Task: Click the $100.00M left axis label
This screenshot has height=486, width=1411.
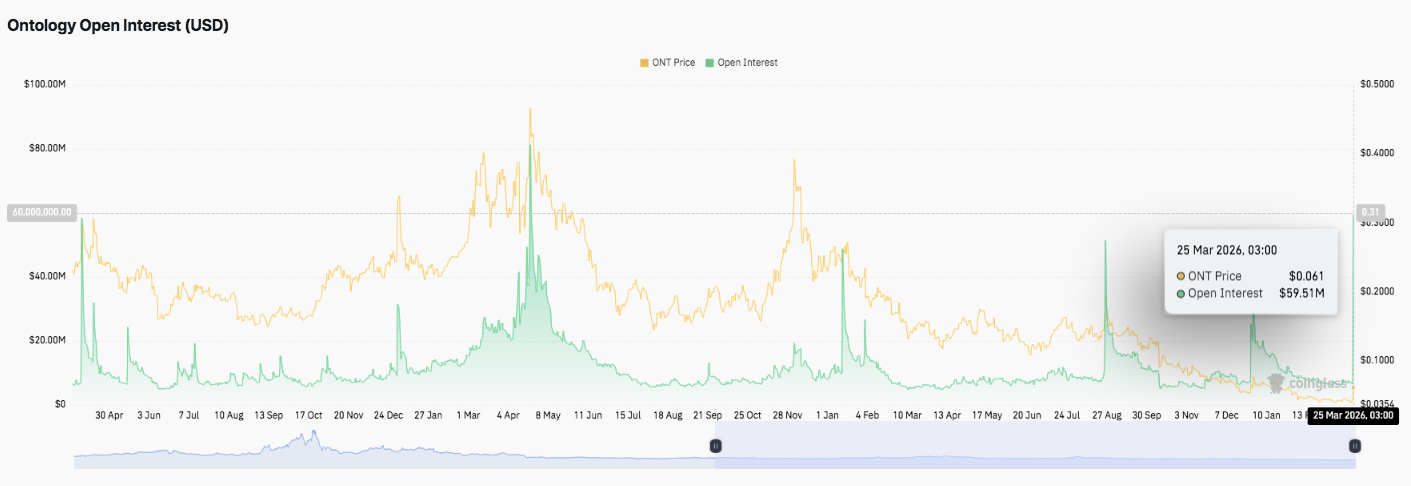Action: 44,84
